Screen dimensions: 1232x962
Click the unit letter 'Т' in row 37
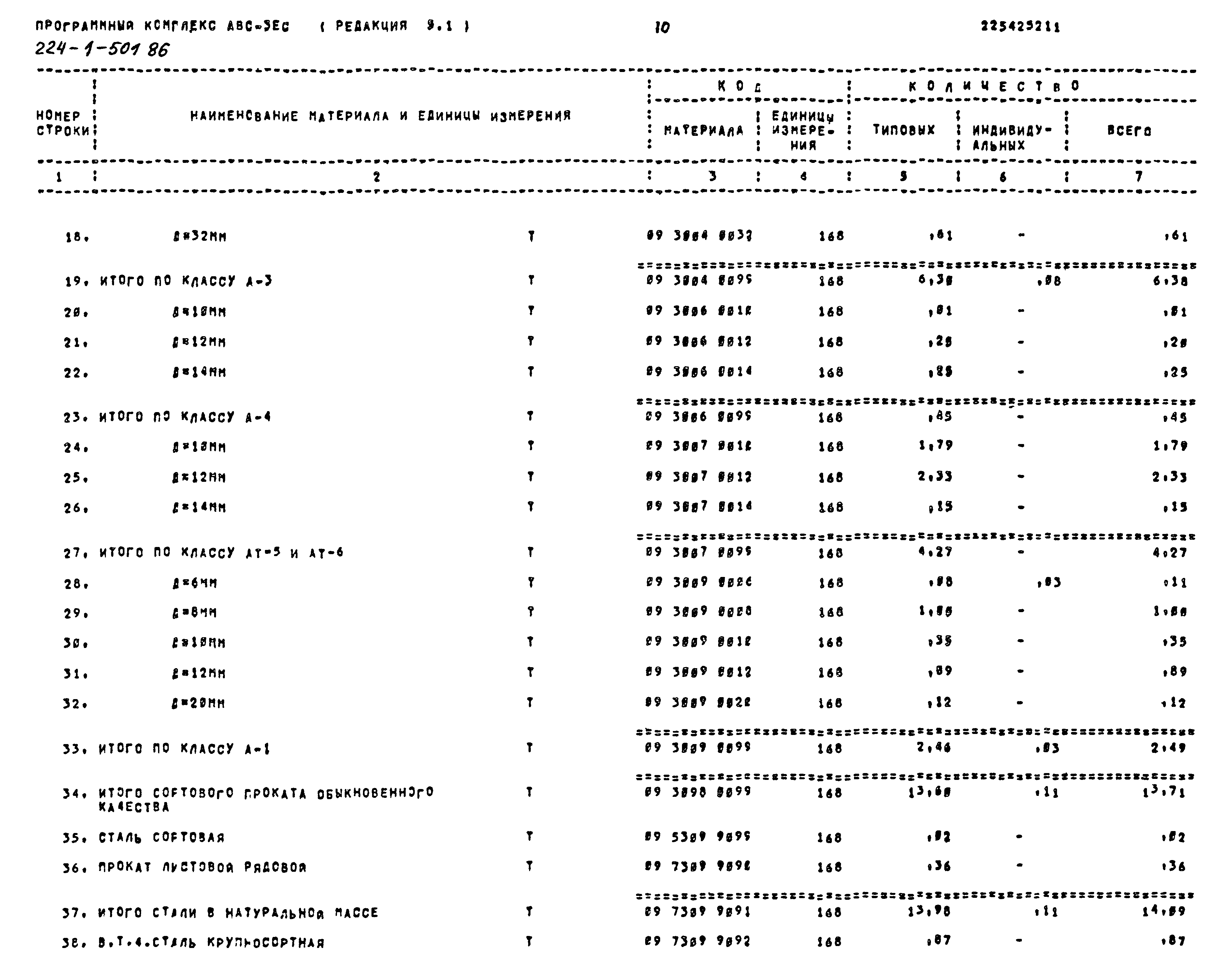(x=529, y=911)
